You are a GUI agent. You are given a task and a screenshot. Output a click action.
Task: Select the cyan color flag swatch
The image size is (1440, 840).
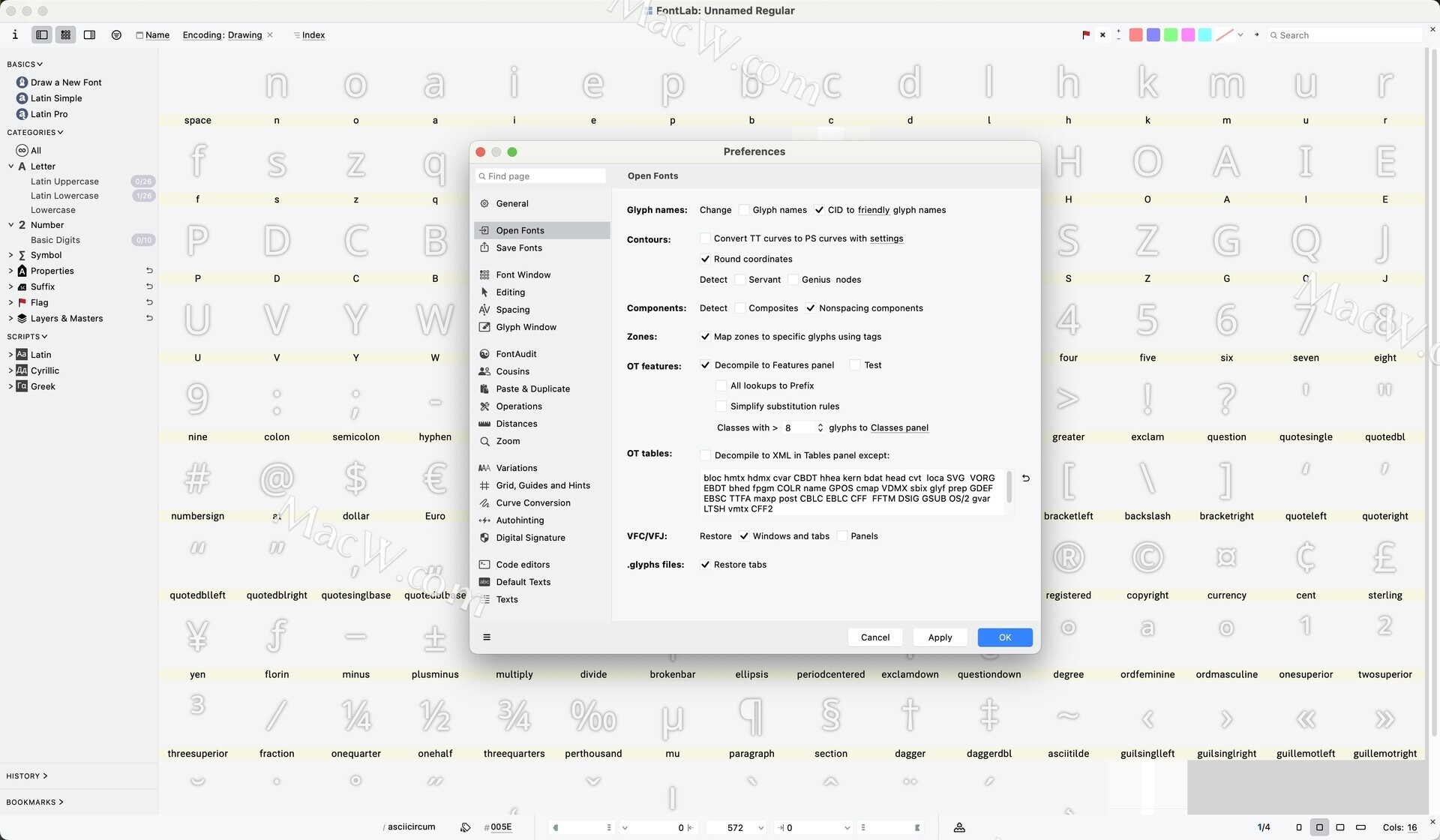[x=1205, y=34]
